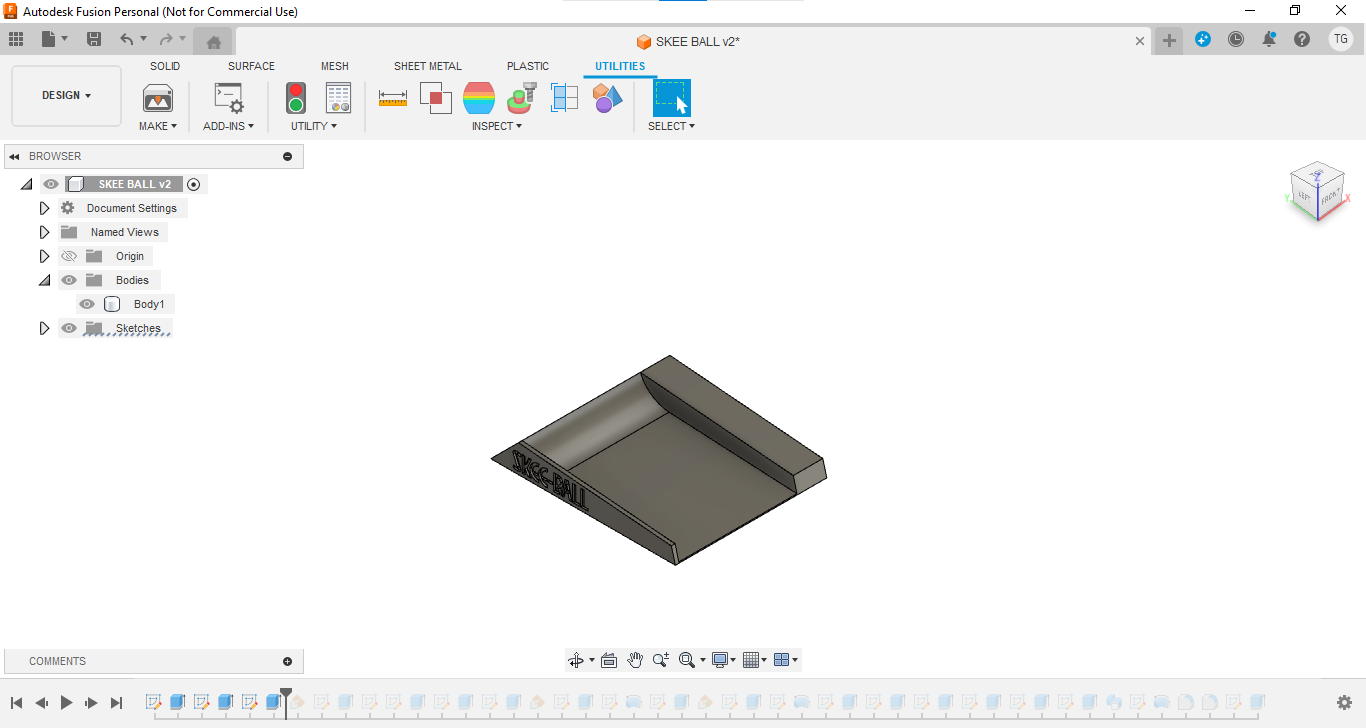
Task: Jump to the timeline beginning
Action: pyautogui.click(x=16, y=703)
